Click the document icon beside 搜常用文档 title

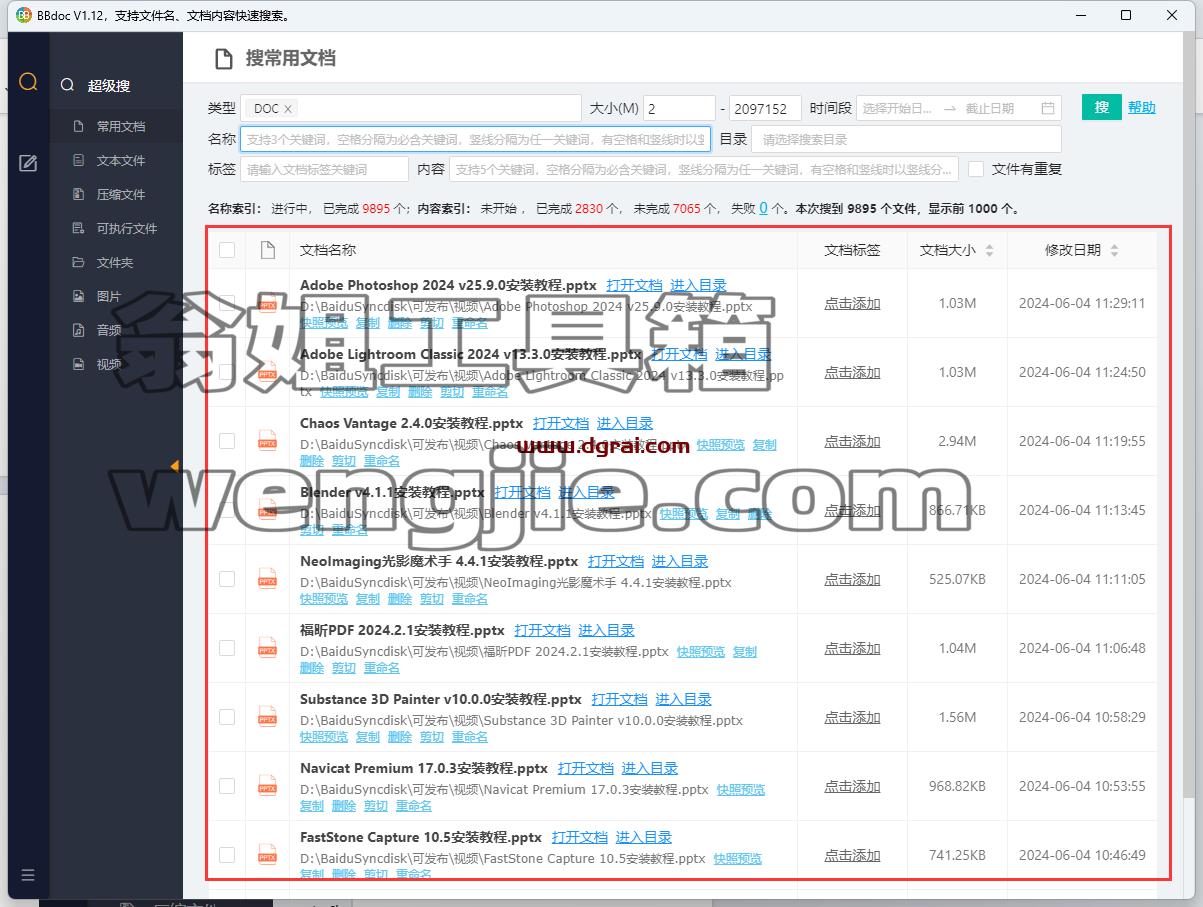click(225, 58)
